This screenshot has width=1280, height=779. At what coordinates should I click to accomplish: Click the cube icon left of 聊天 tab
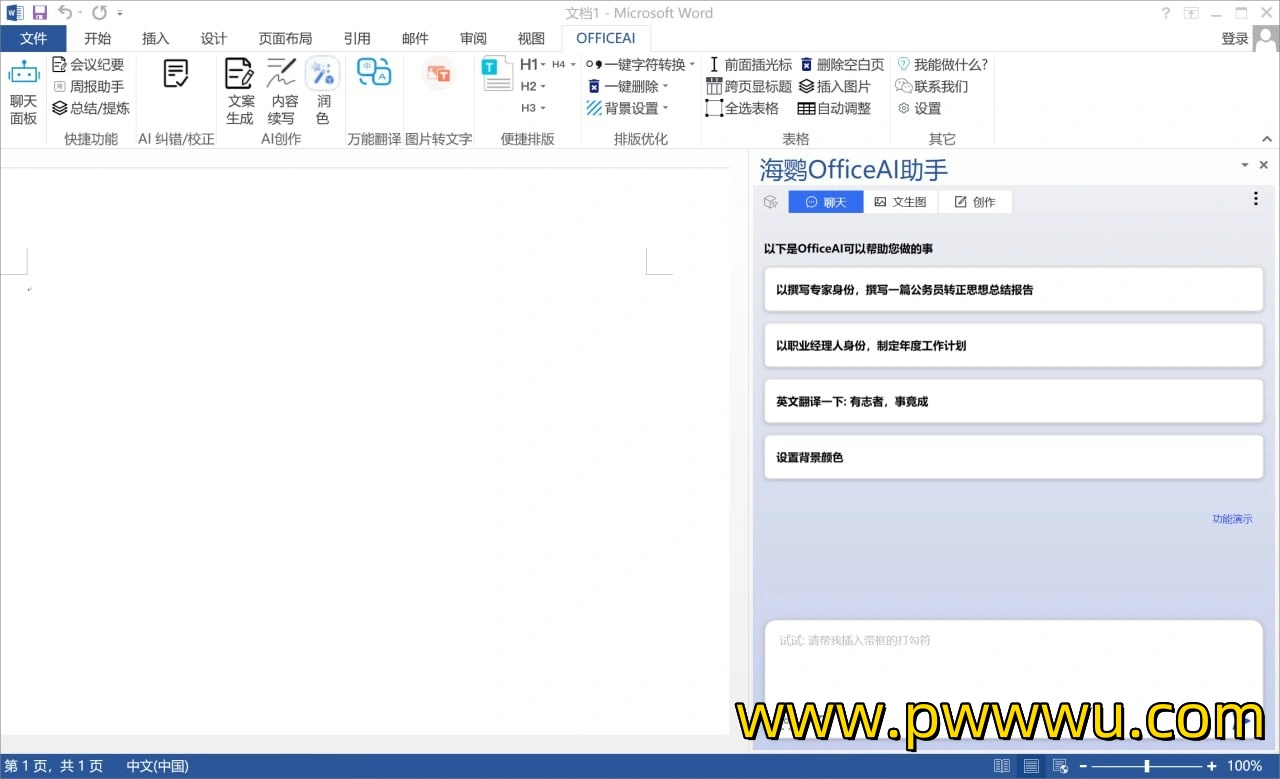click(770, 202)
